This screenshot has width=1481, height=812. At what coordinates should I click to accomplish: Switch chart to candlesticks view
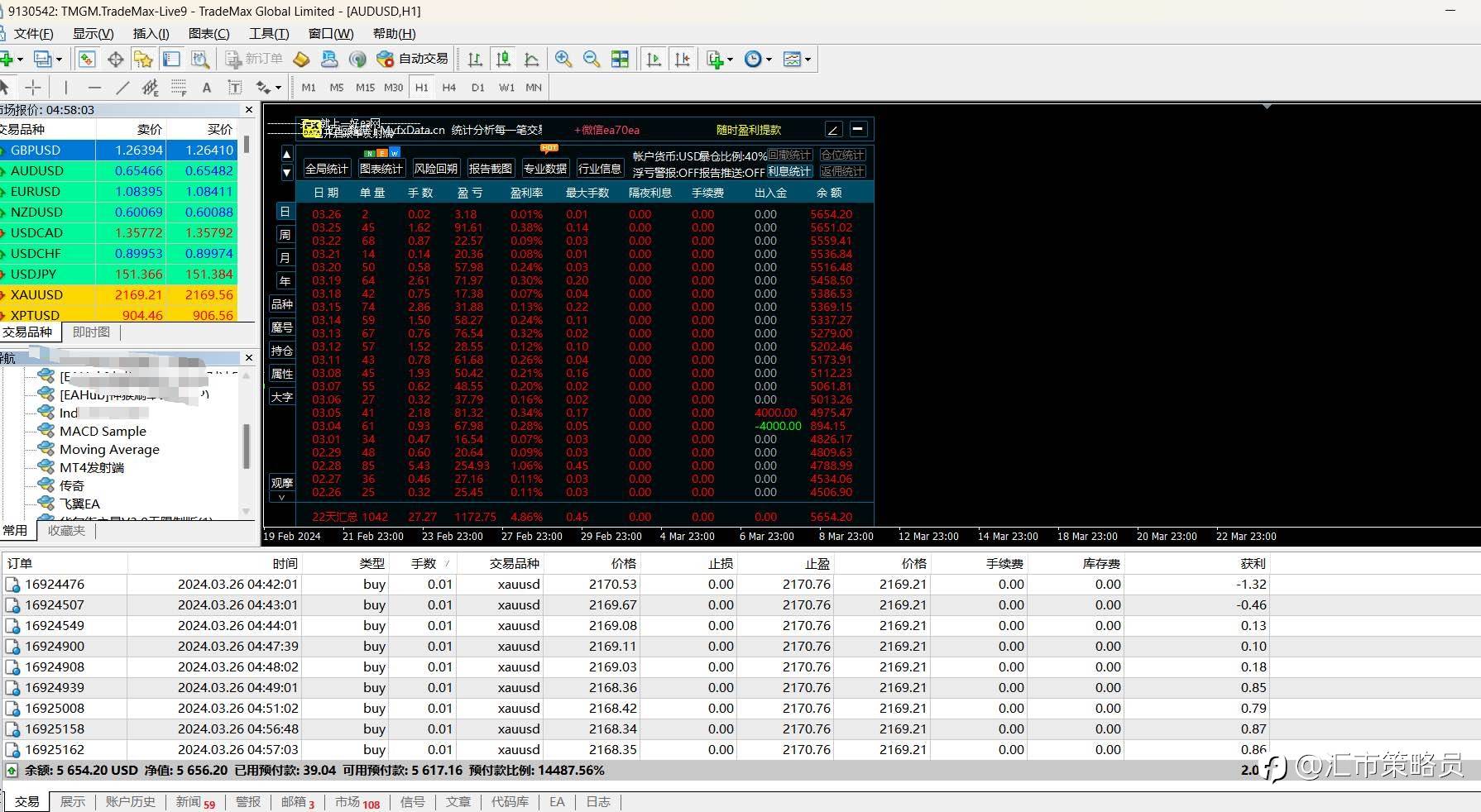[503, 59]
